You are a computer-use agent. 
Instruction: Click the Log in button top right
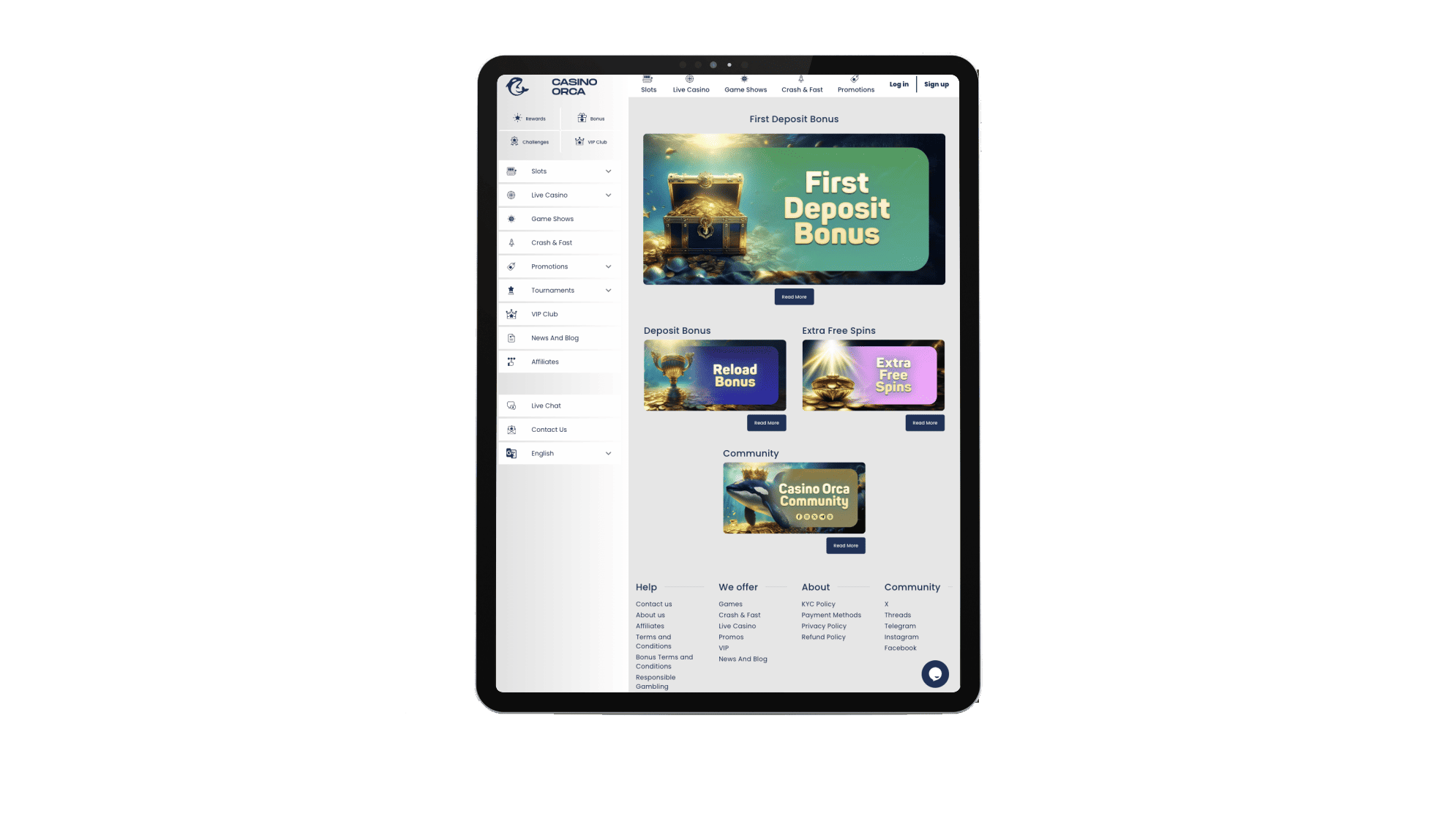[898, 84]
